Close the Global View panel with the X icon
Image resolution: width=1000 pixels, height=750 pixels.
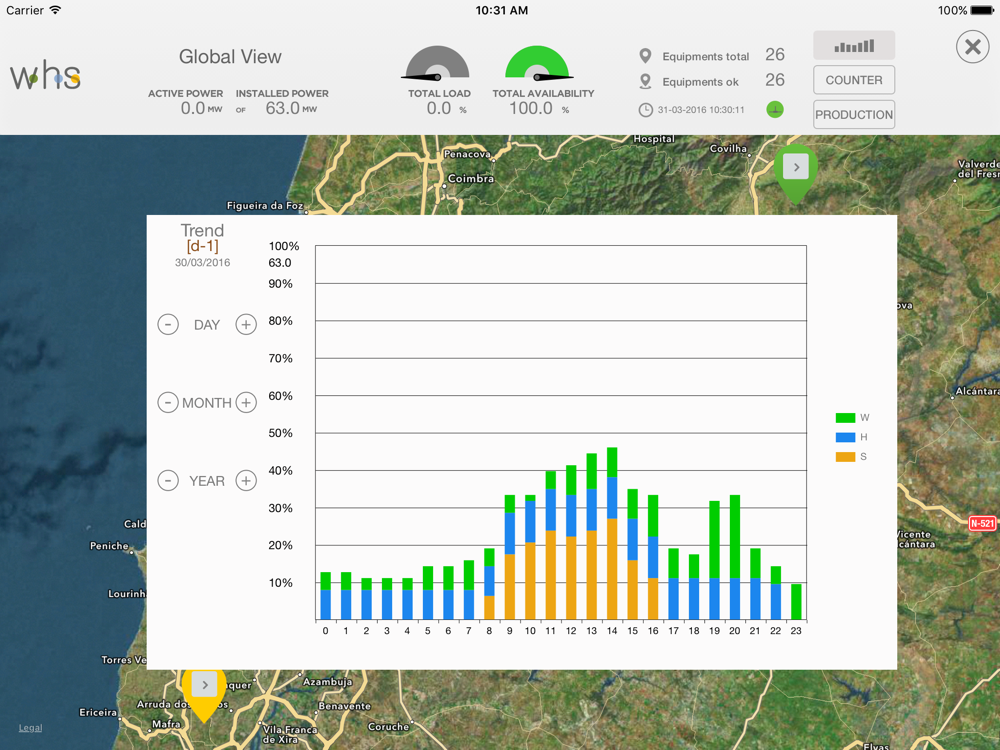point(973,47)
